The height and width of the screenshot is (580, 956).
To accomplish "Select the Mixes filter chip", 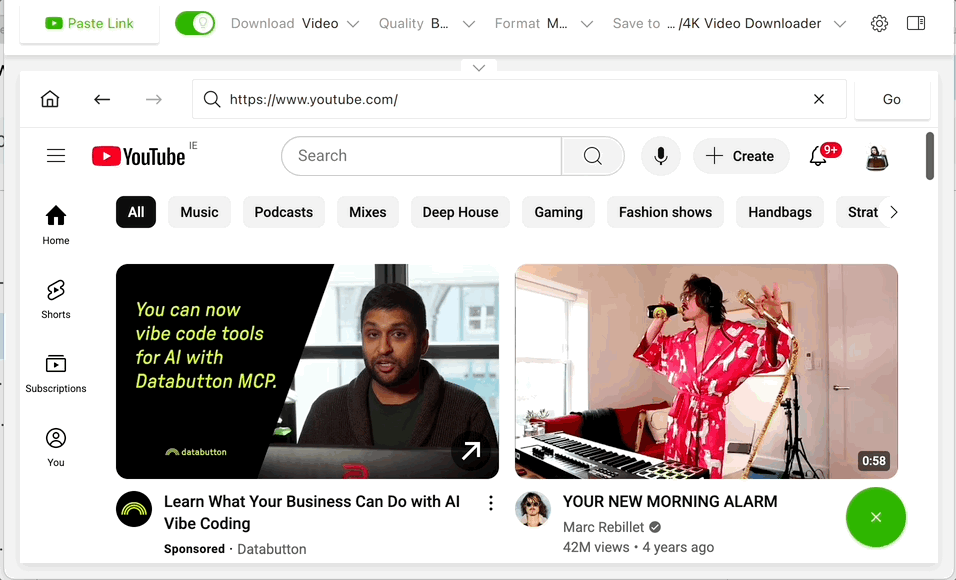I will click(x=368, y=212).
